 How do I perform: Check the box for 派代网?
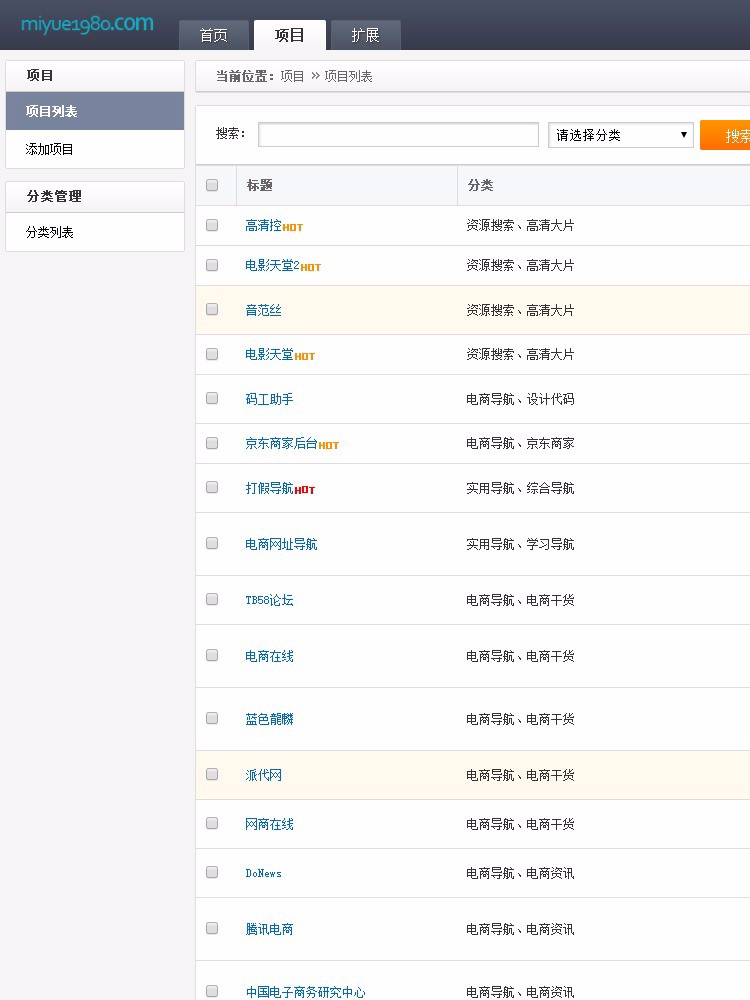[x=212, y=774]
